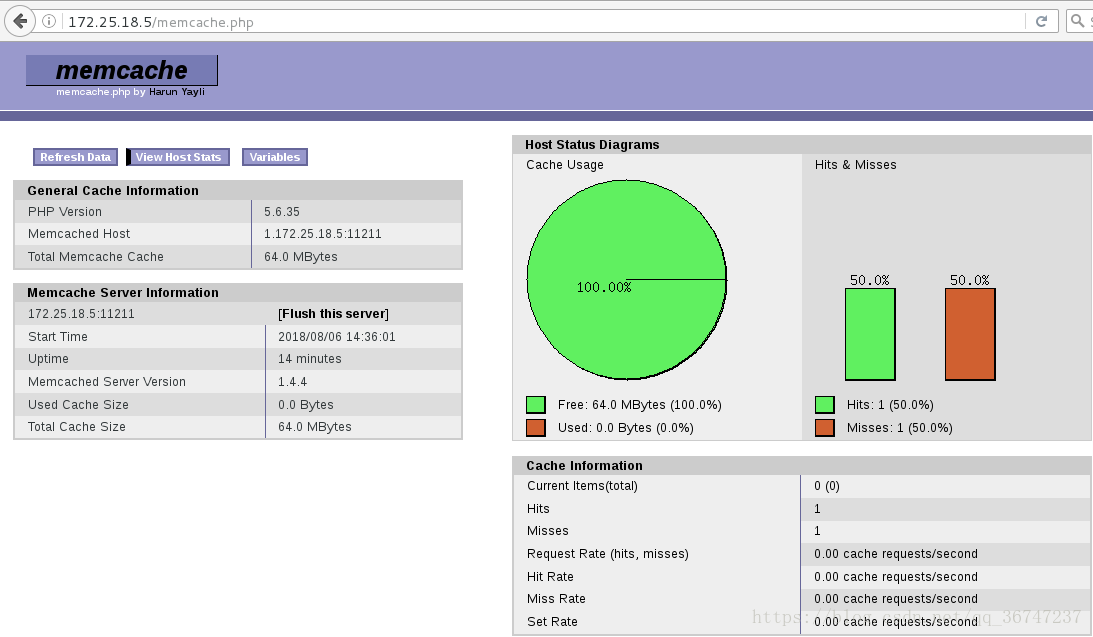
Task: Select Total Cache Size 64.0 MBytes value
Action: 314,427
